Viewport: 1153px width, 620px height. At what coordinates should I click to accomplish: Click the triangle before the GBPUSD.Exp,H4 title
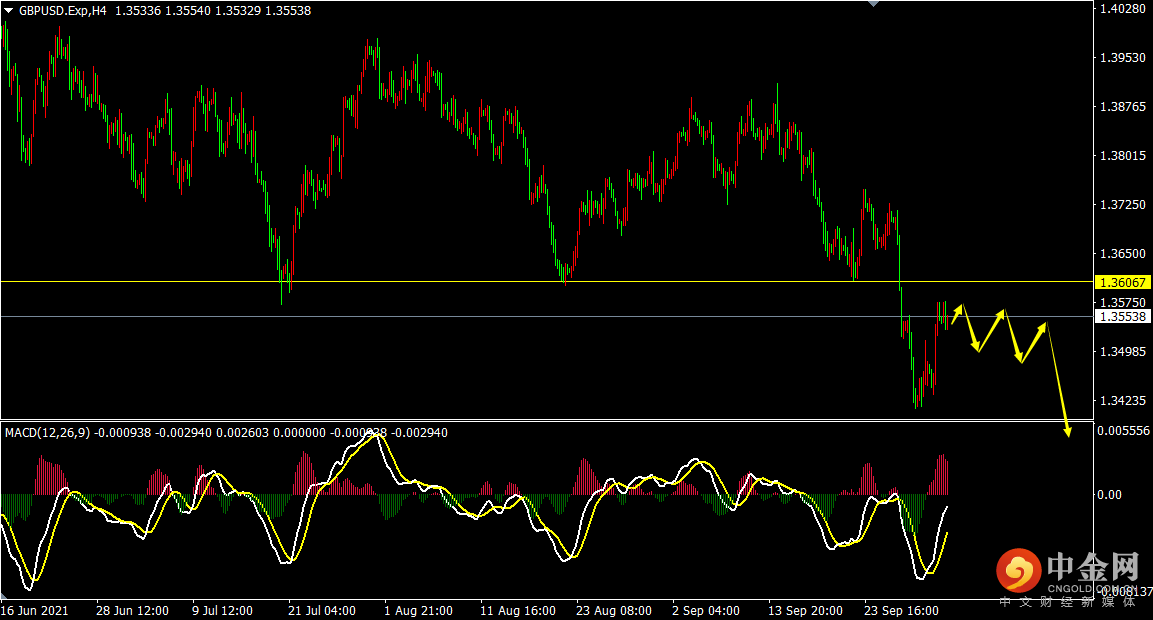coord(9,10)
